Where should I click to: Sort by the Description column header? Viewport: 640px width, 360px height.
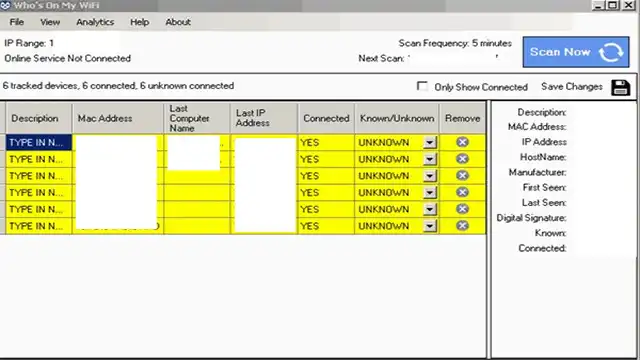tap(38, 118)
